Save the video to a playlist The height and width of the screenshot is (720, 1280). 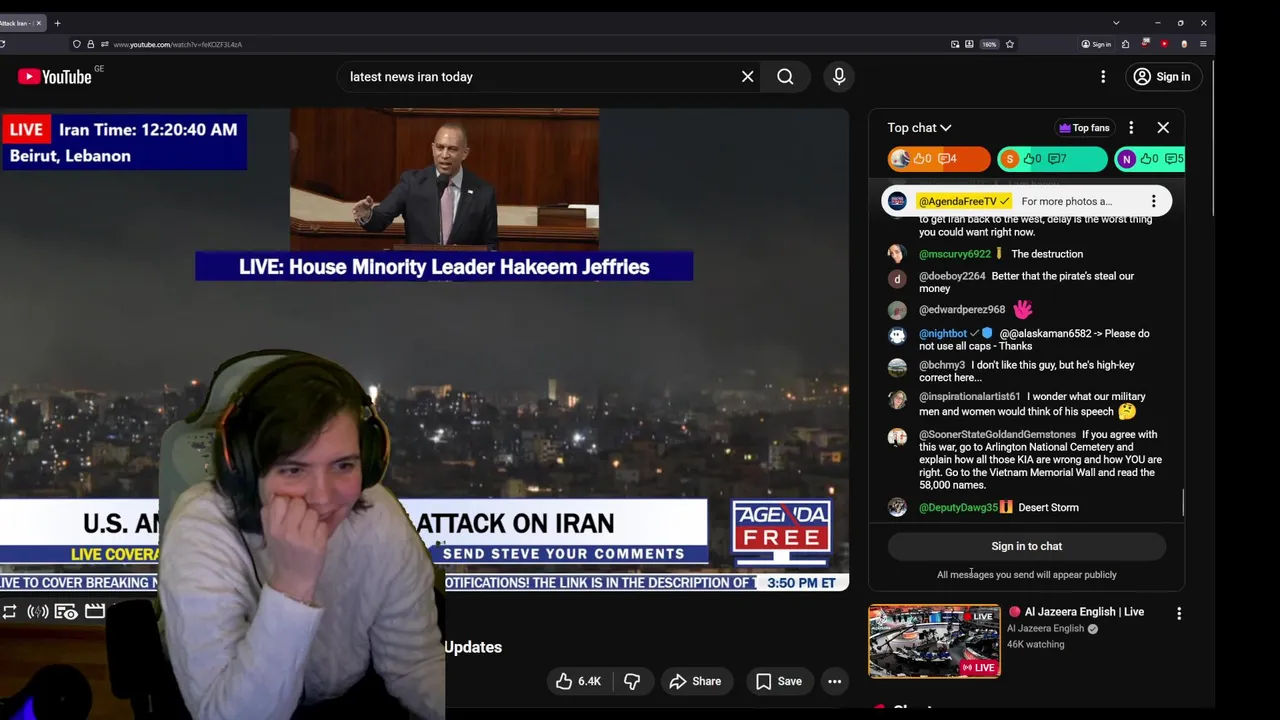click(778, 681)
